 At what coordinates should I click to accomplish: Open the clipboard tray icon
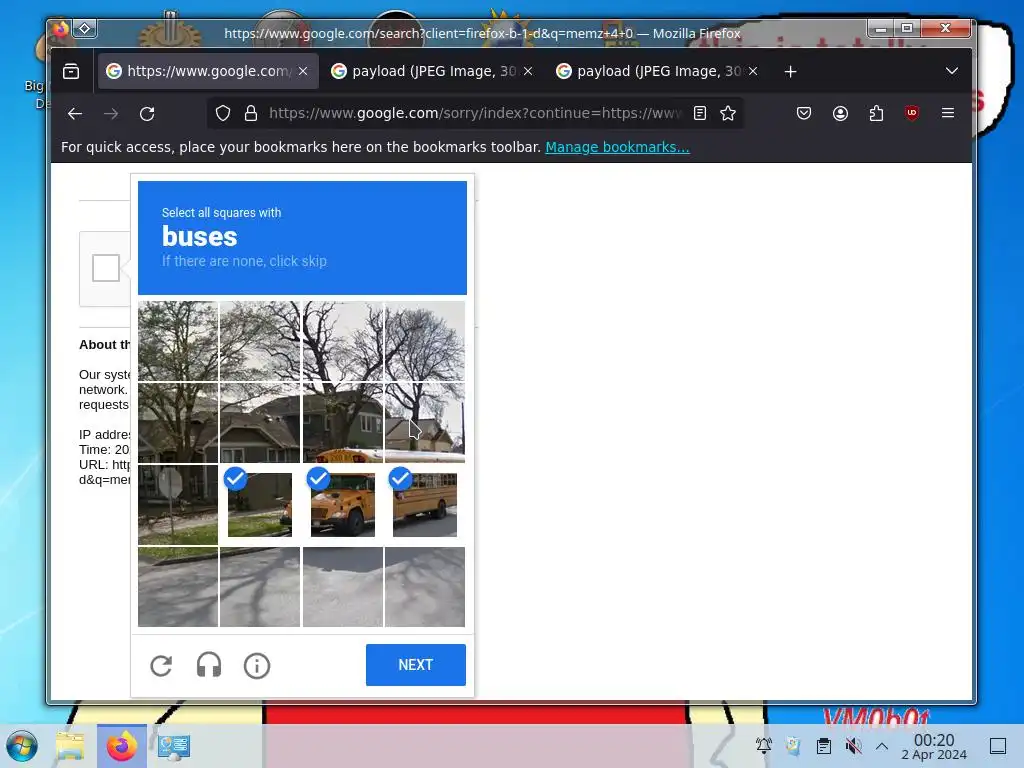[824, 745]
